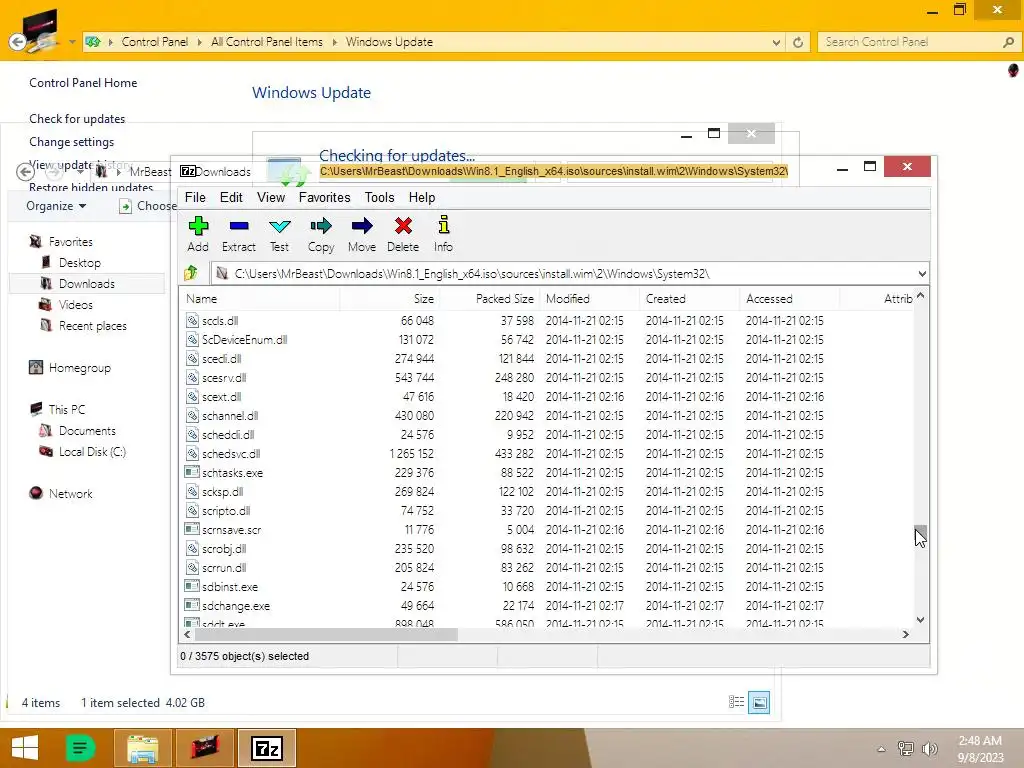Open the Favorites menu in 7-Zip
This screenshot has height=768, width=1024.
tap(325, 197)
